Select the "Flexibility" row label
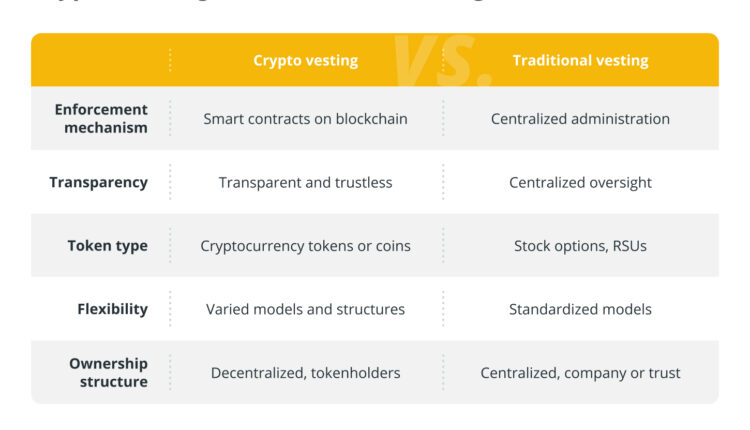Screen dimensions: 750x430 [112, 309]
